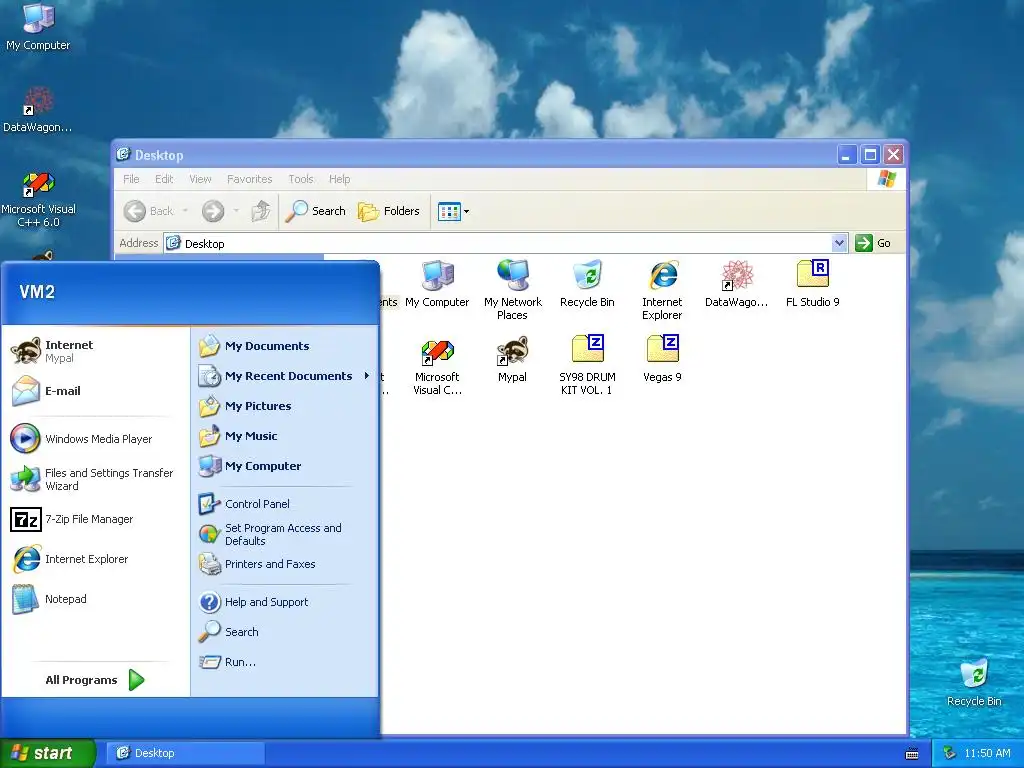Open Set Program Access and Defaults
Viewport: 1024px width, 768px height.
tap(285, 534)
